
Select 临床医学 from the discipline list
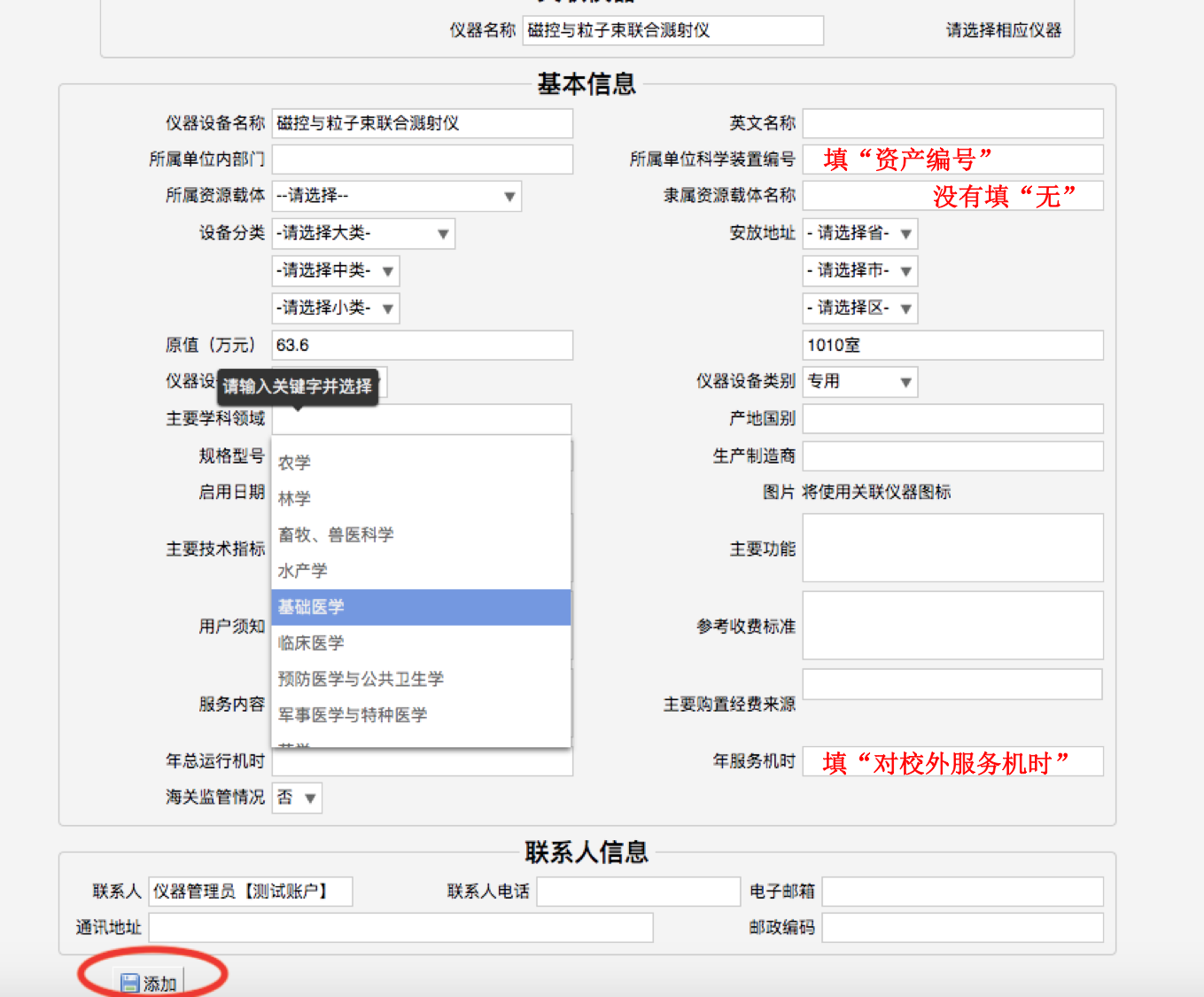421,643
